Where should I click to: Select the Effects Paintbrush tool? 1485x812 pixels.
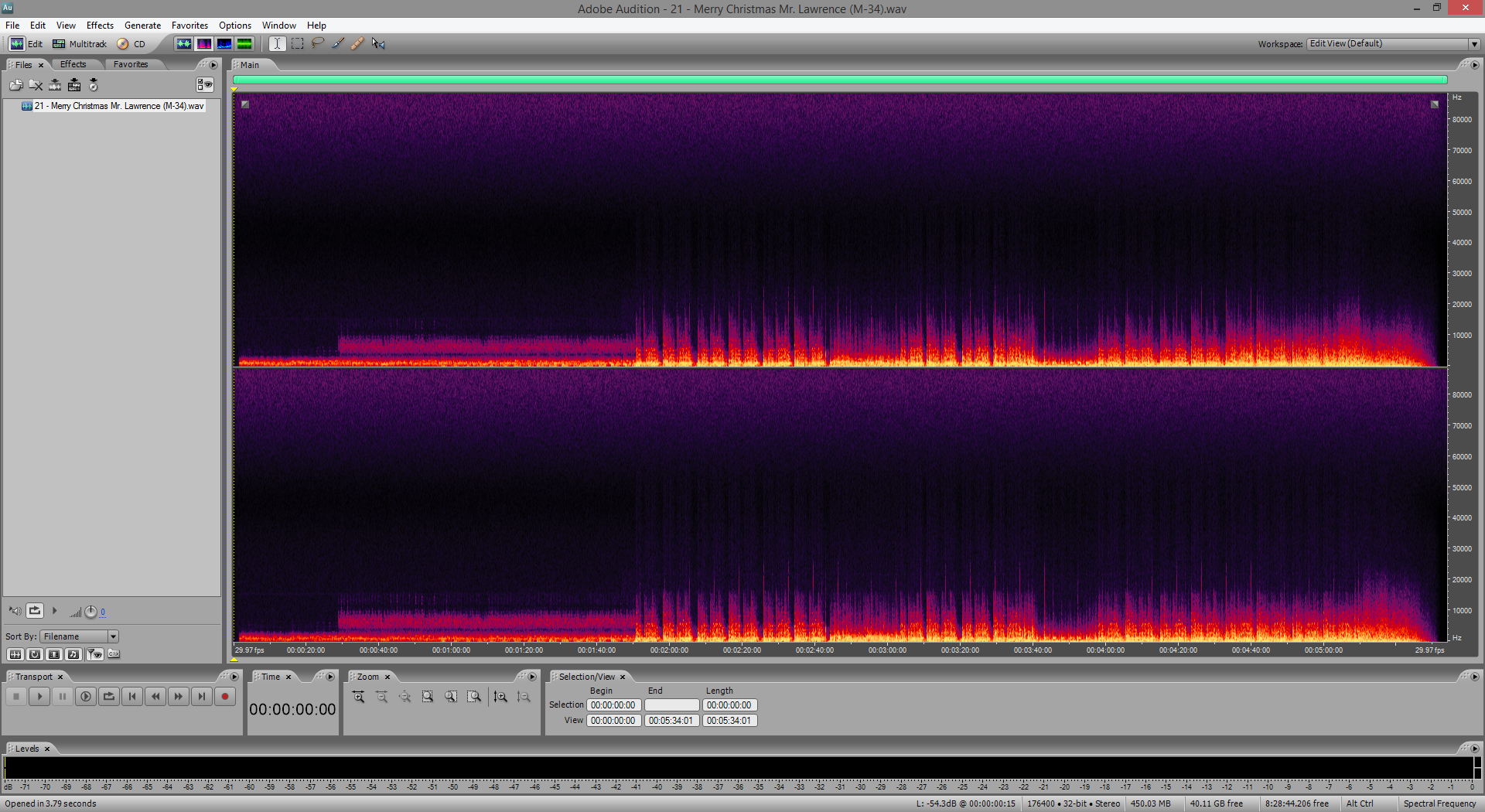coord(338,43)
